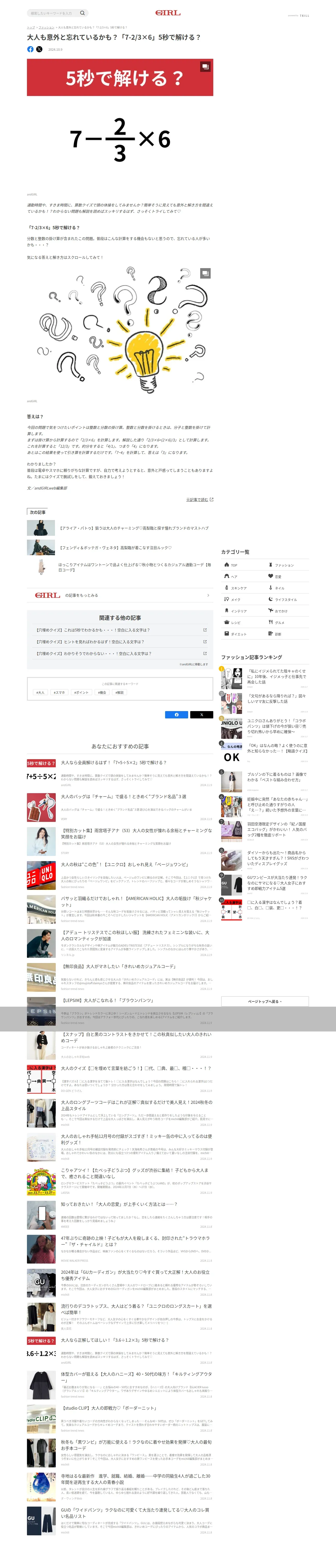The image size is (336, 1568).
Task: Open recommended article 7+5÷5×2 quiz
Action: click(x=120, y=773)
